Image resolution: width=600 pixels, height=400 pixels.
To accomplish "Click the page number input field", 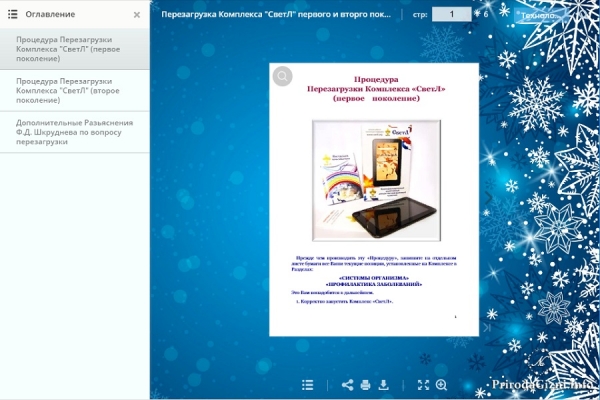I will pos(452,14).
